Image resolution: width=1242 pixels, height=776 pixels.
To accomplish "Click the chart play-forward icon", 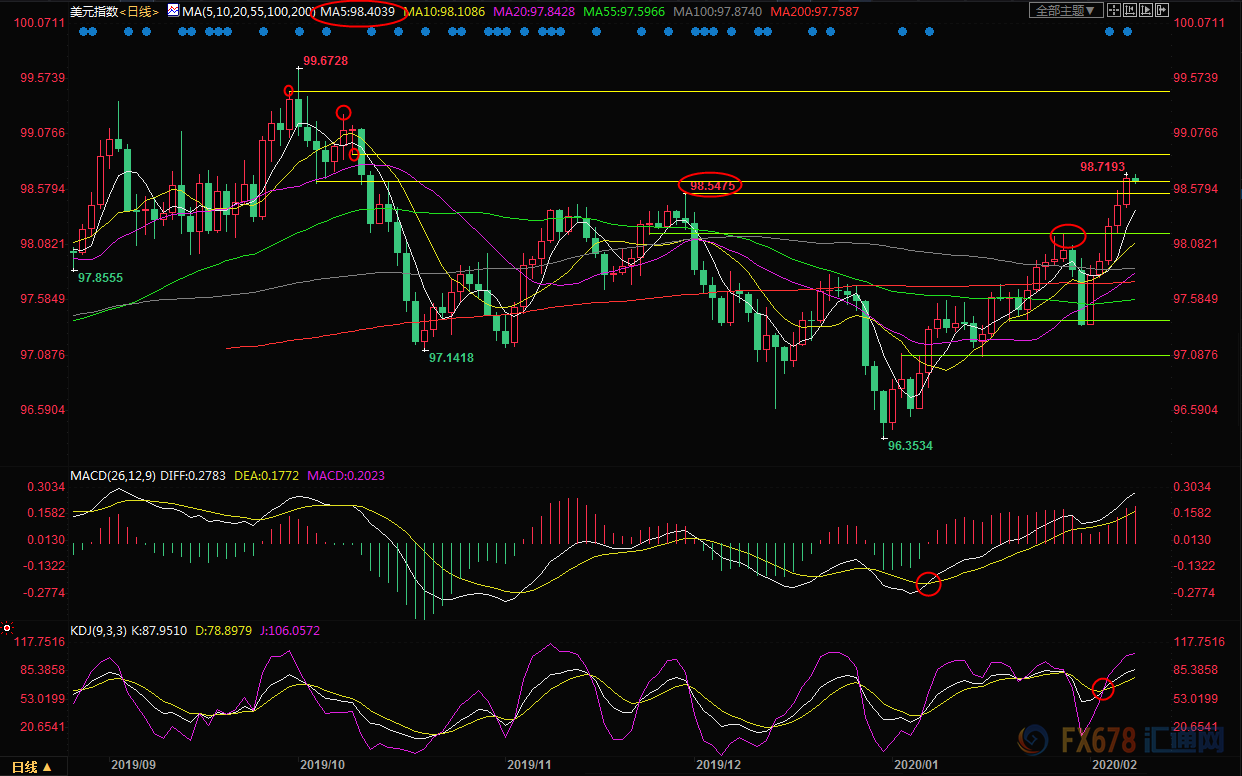I will [x=1146, y=10].
